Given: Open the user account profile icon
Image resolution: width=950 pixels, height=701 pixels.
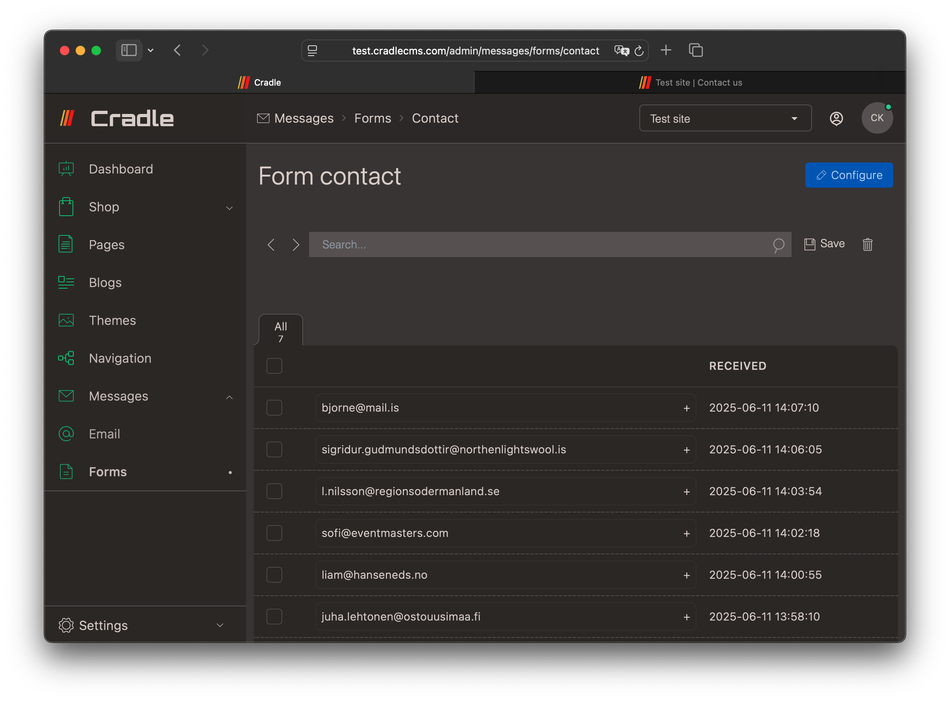Looking at the screenshot, I should pos(836,118).
